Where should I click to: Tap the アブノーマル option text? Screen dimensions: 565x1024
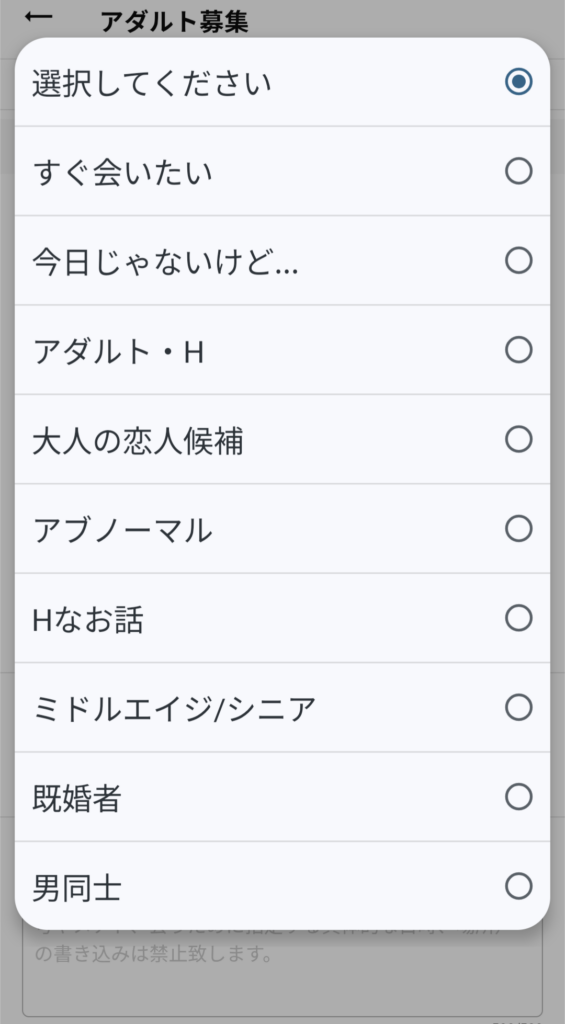click(123, 530)
